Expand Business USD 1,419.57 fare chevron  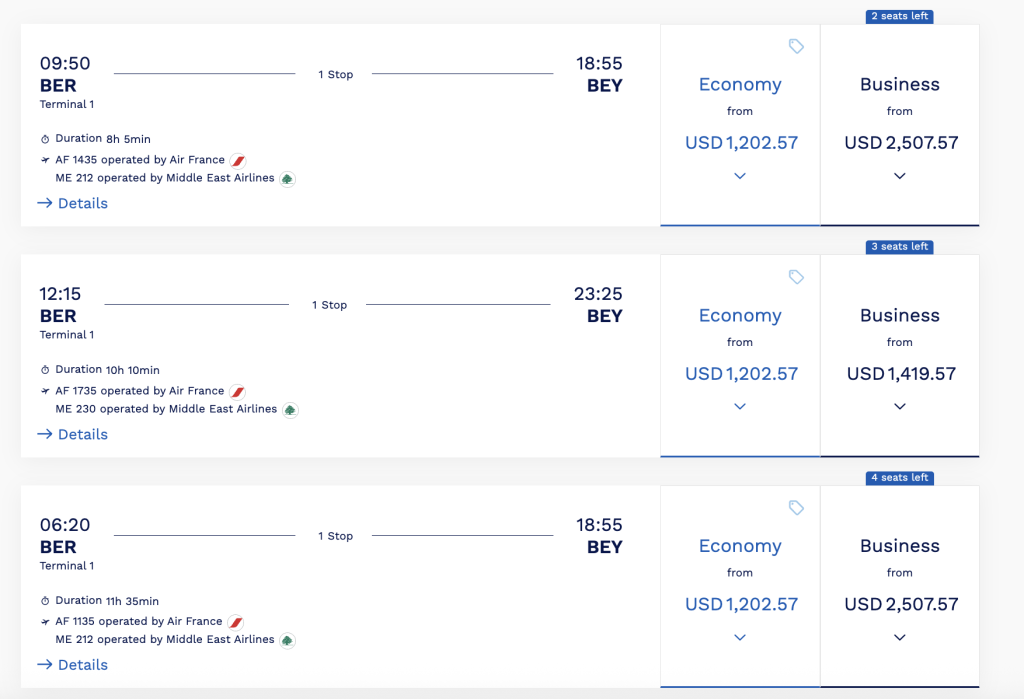pyautogui.click(x=899, y=406)
